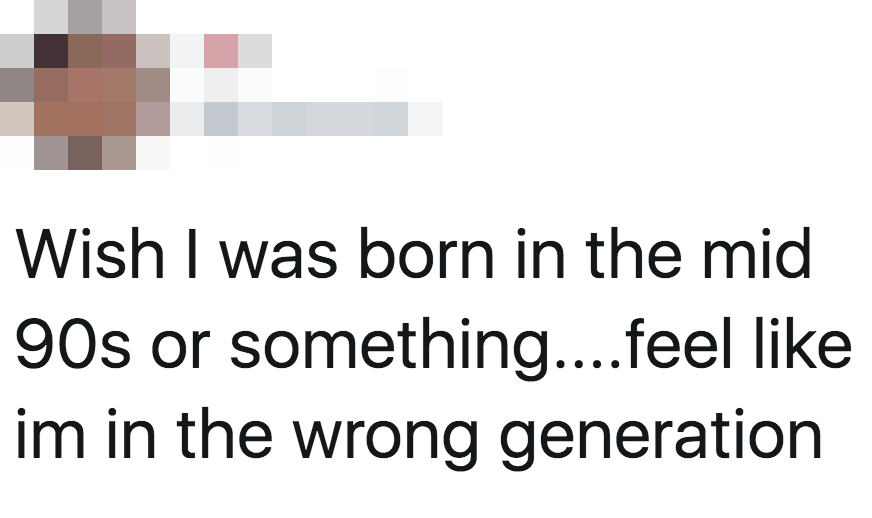Image resolution: width=872 pixels, height=518 pixels.
Task: Click the word "im" starting the last line
Action: (51, 434)
